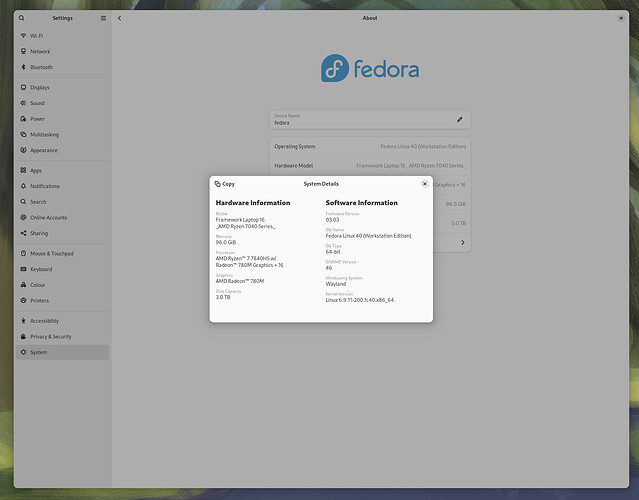
Task: Click the System gear icon in sidebar
Action: (x=23, y=352)
